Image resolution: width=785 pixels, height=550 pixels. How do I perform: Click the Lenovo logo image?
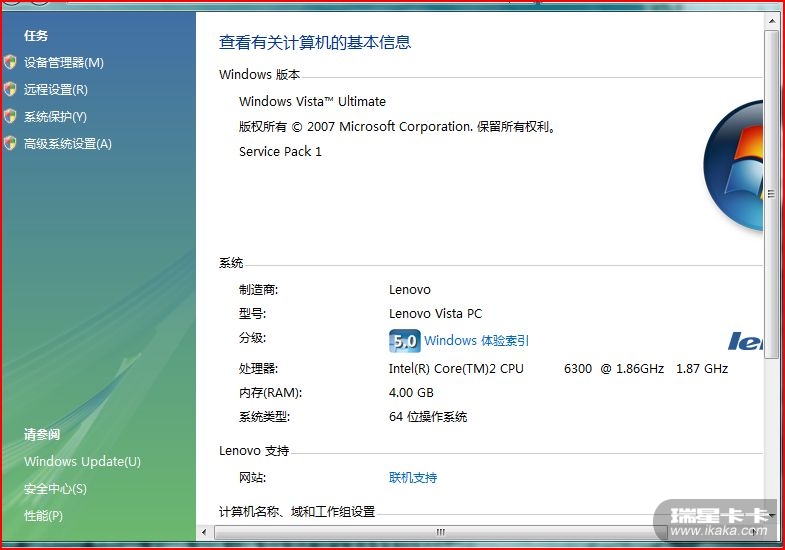[x=745, y=341]
